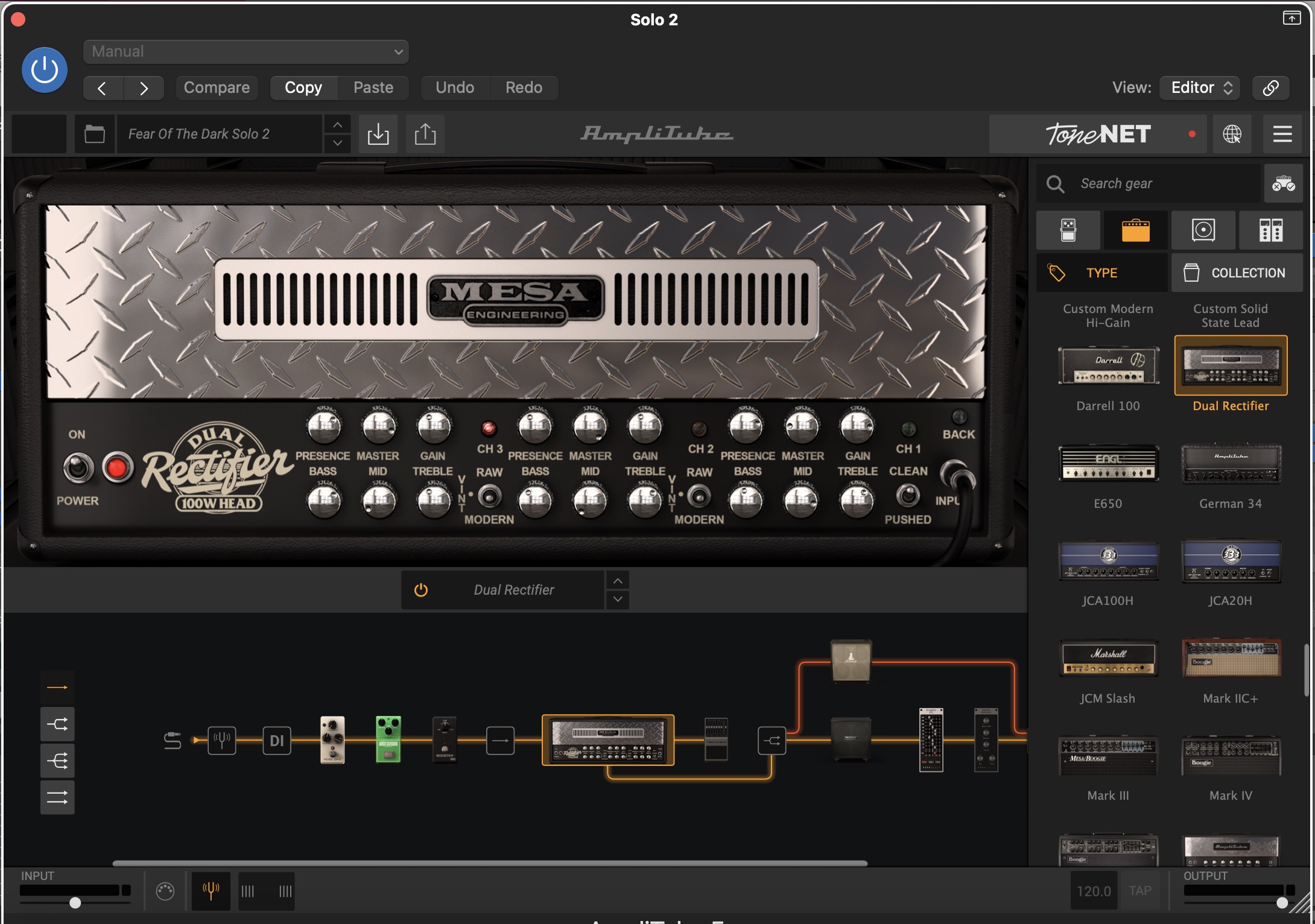Activate channel CH 2 LED

point(699,429)
